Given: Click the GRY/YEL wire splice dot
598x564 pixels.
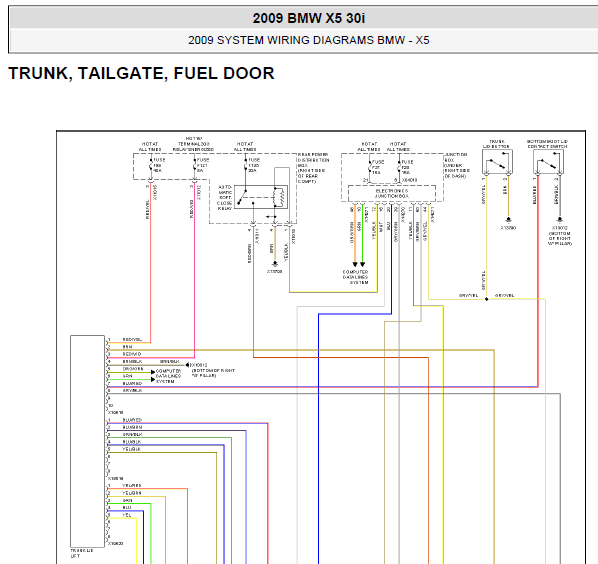Looking at the screenshot, I should 486,299.
